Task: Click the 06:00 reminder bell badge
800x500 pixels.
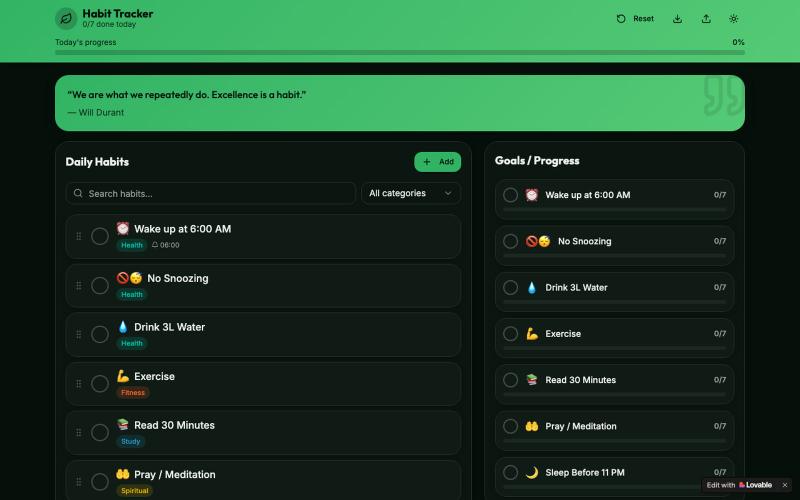Action: 166,245
